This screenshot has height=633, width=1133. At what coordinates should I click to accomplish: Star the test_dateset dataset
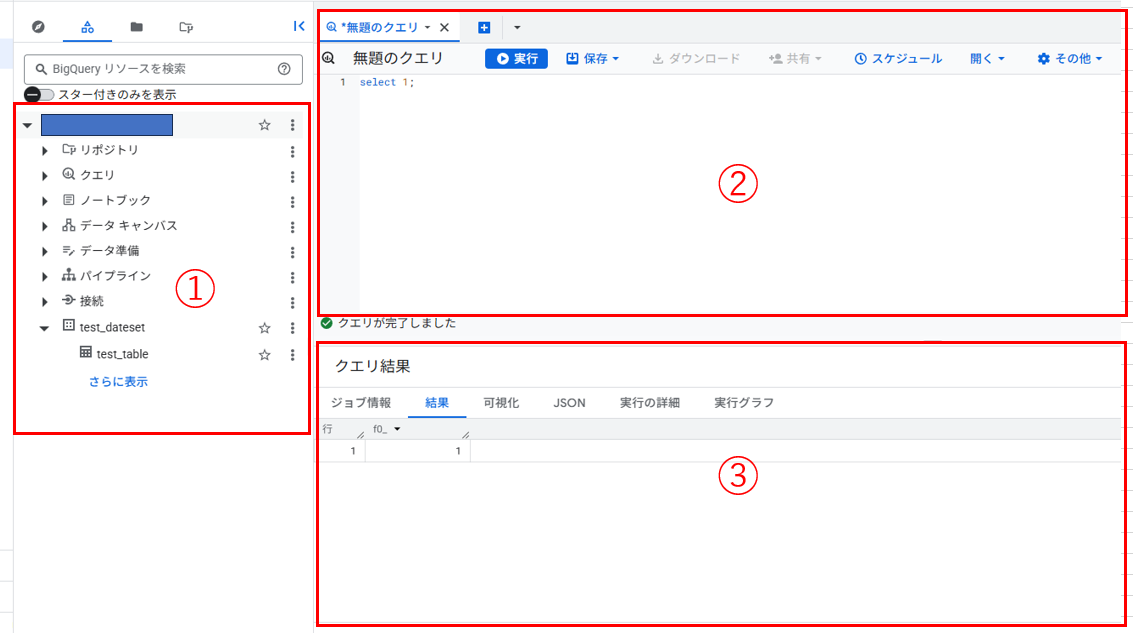(x=265, y=327)
